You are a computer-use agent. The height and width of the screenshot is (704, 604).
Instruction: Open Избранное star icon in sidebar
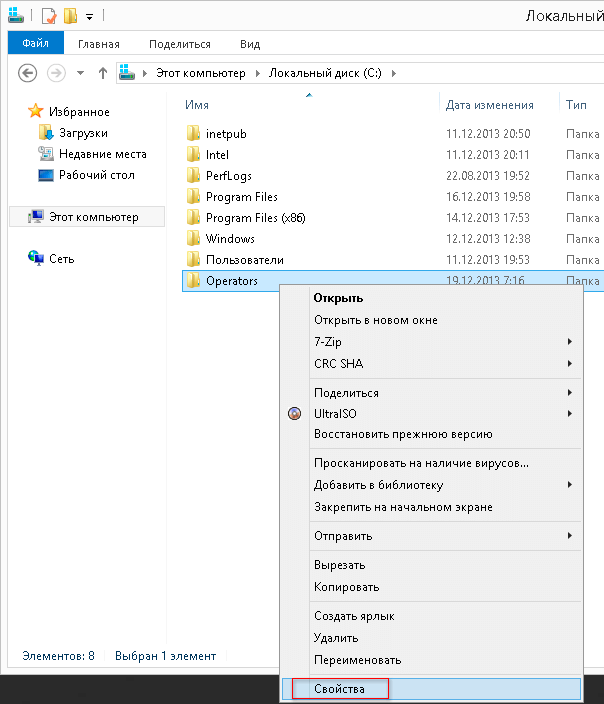[x=35, y=111]
